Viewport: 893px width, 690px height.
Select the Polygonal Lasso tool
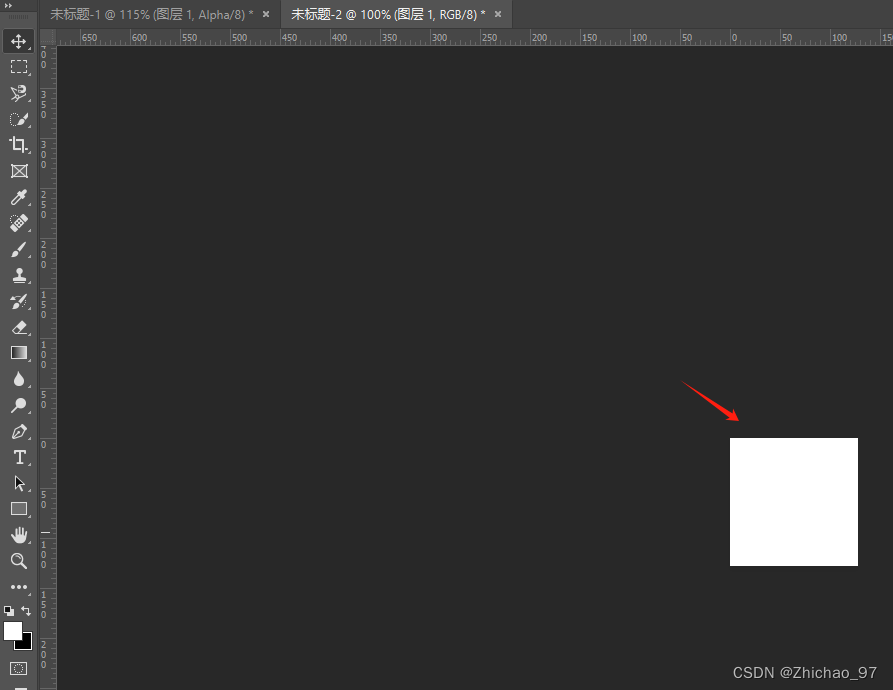click(x=19, y=93)
